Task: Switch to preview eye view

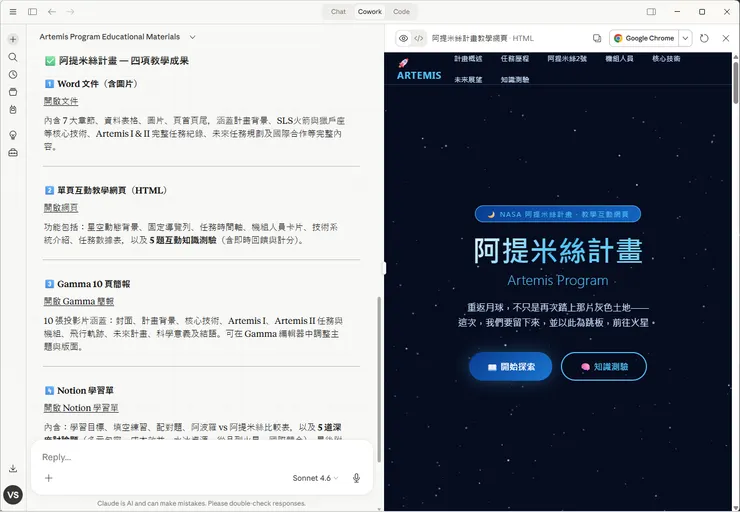Action: coord(404,38)
